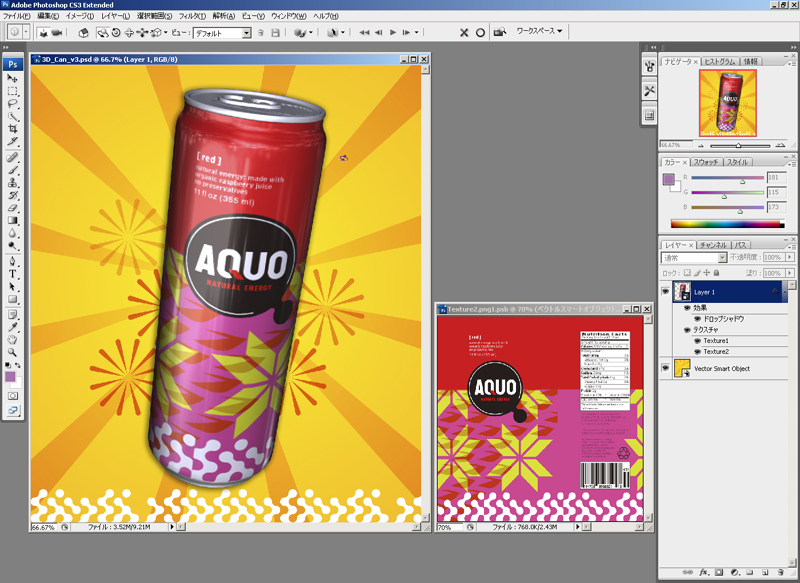Select the Crop tool in toolbox
The width and height of the screenshot is (800, 583).
tap(13, 129)
